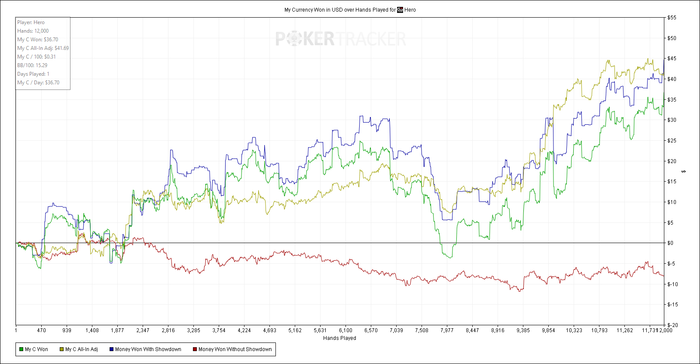Click the yellow My C All-In Adj swatch
The height and width of the screenshot is (364, 700).
pyautogui.click(x=62, y=349)
